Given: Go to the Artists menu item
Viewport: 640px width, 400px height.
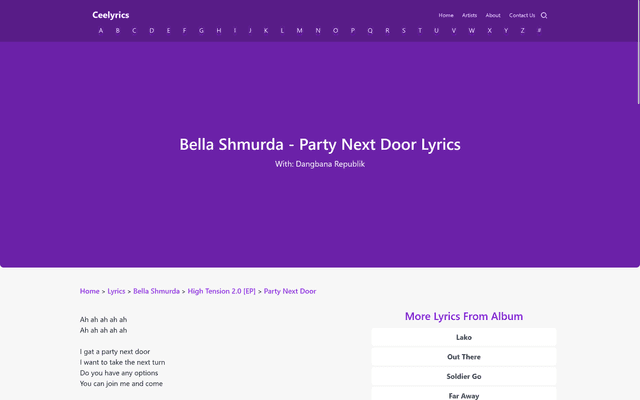Looking at the screenshot, I should [x=469, y=15].
